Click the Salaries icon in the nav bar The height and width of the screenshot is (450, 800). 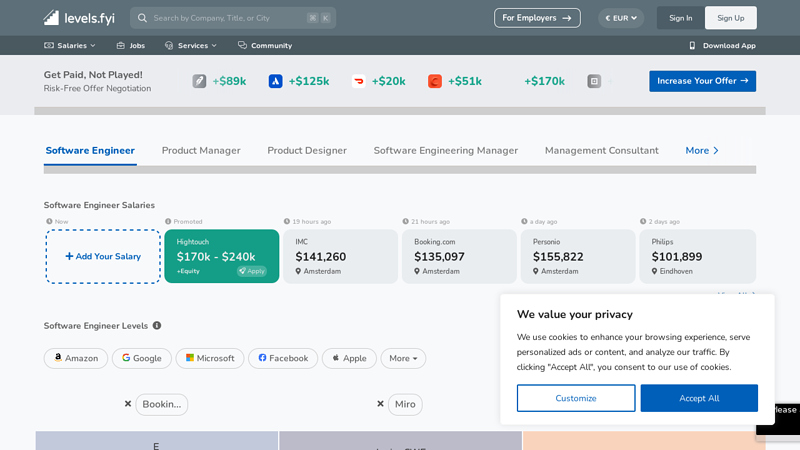point(49,45)
